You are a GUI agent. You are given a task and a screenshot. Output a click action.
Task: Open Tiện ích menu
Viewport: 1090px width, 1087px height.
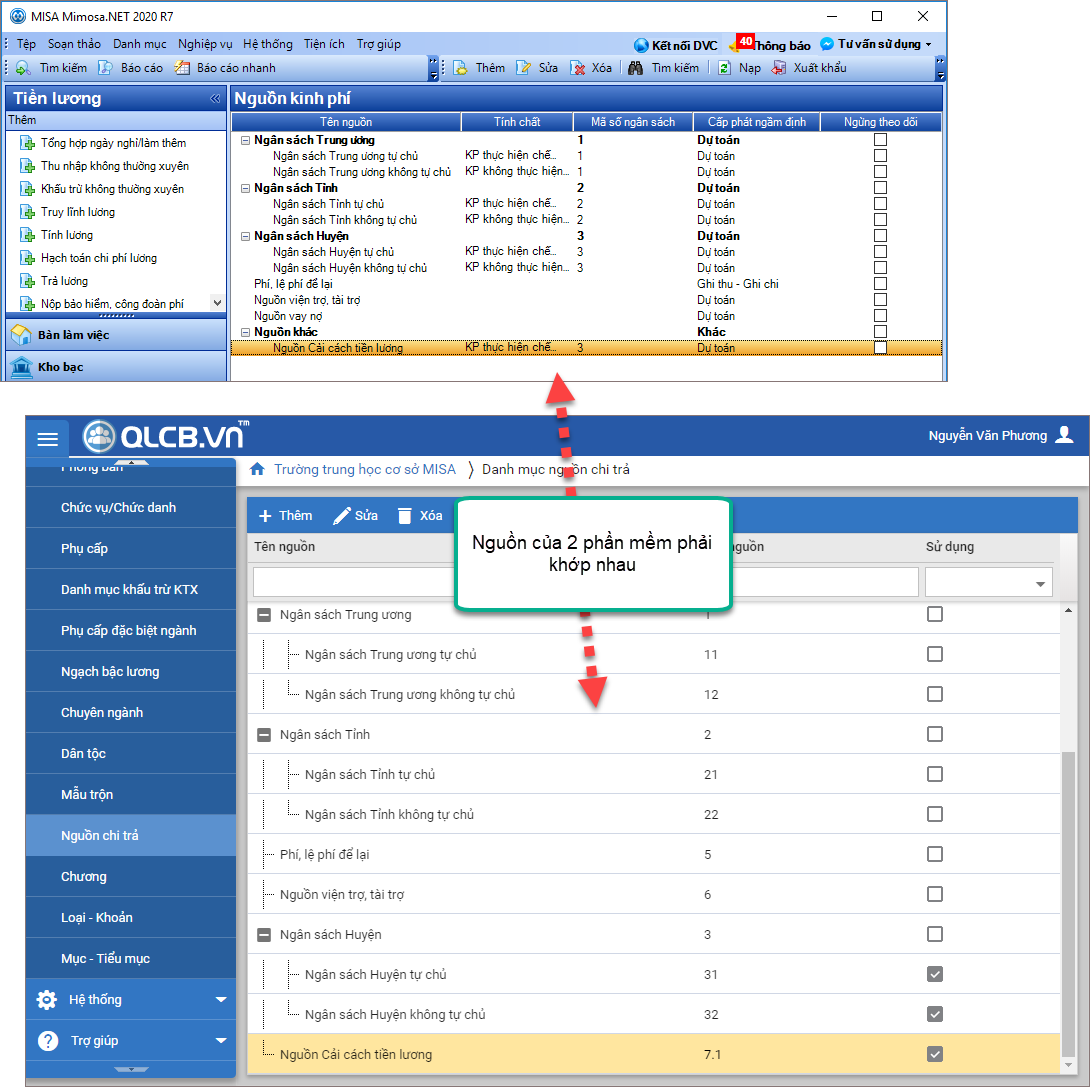324,44
